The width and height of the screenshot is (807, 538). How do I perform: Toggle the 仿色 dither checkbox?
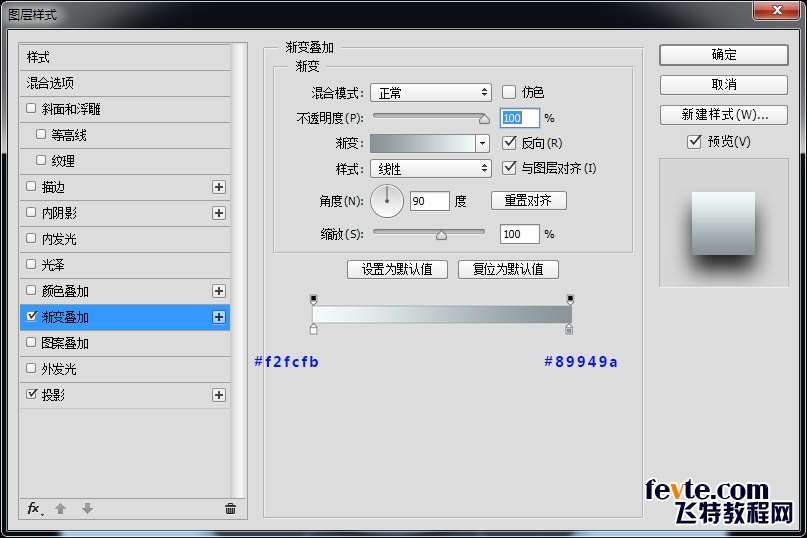coord(508,92)
